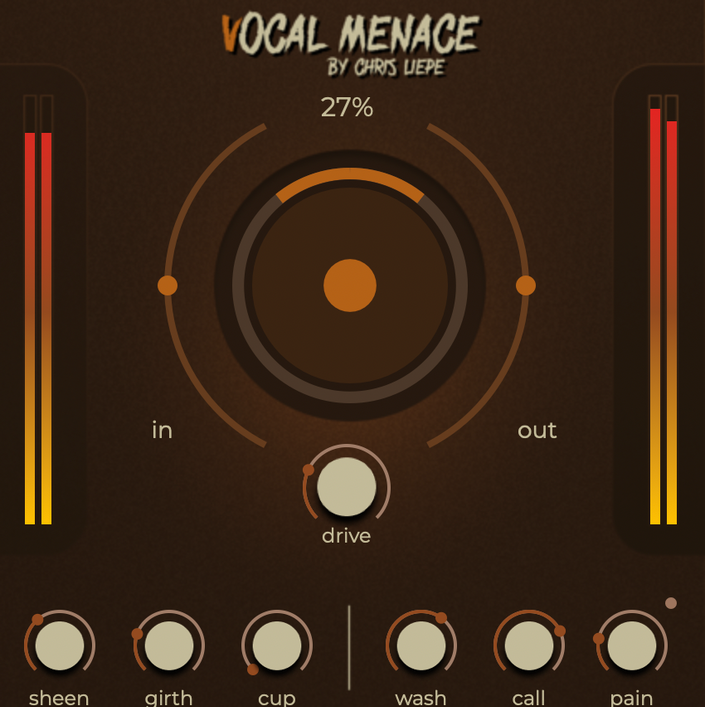Click the out-level arc handle
This screenshot has height=707, width=705.
pos(526,285)
